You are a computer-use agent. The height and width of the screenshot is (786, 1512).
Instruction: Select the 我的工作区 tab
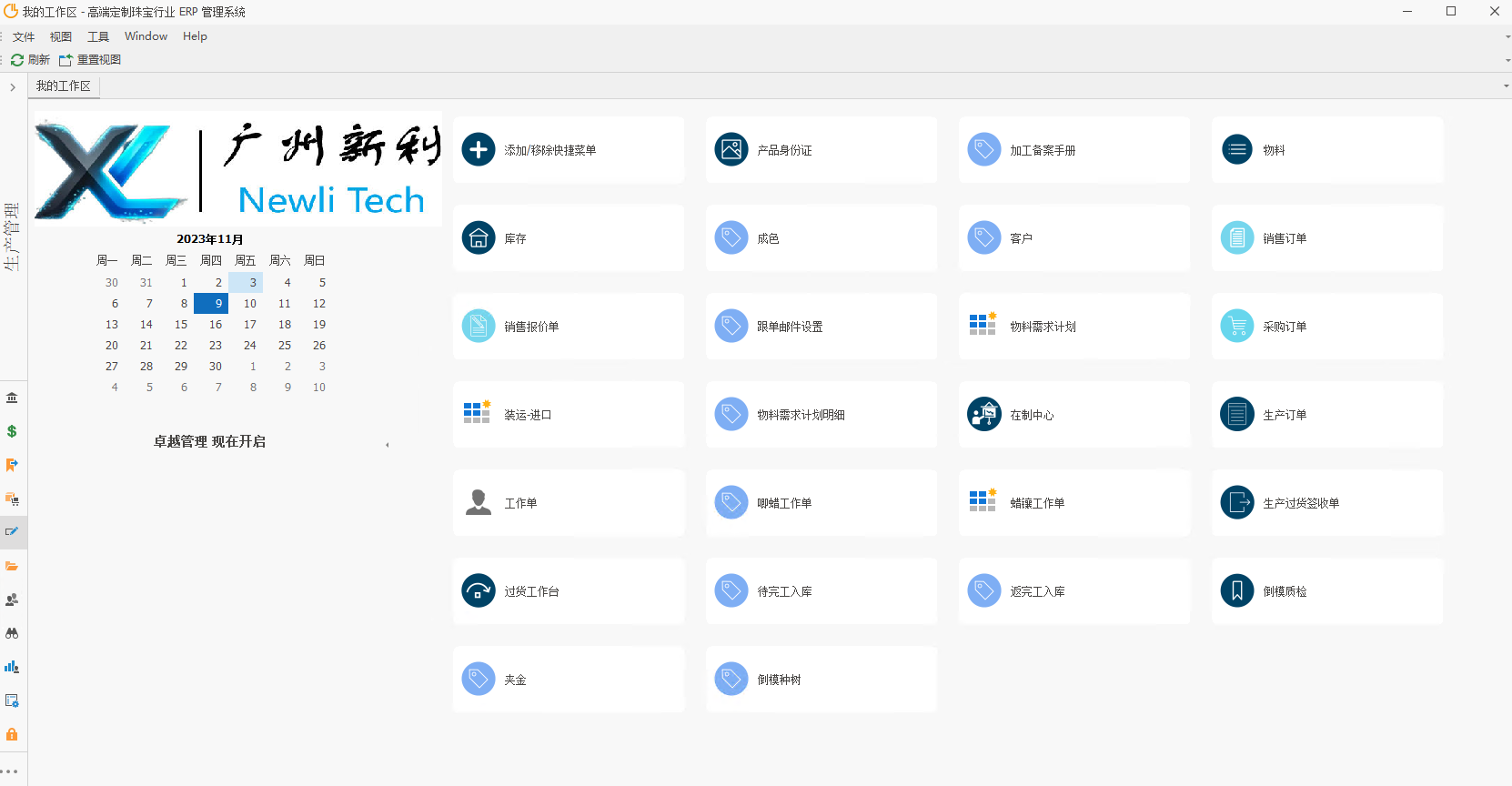pos(64,86)
